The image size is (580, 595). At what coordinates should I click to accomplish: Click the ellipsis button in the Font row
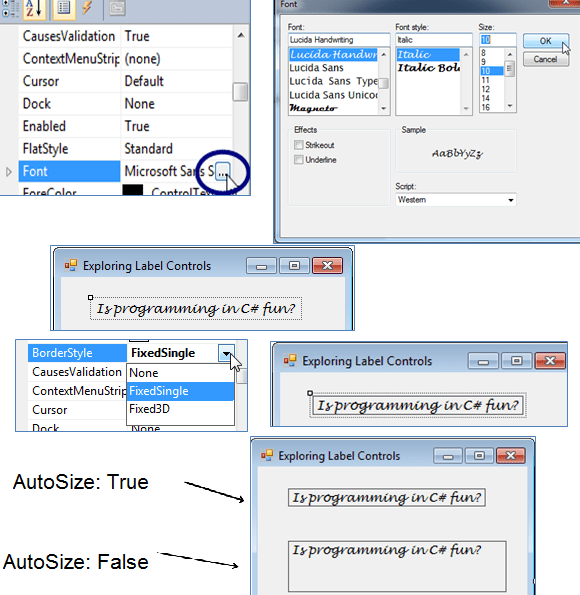click(222, 172)
